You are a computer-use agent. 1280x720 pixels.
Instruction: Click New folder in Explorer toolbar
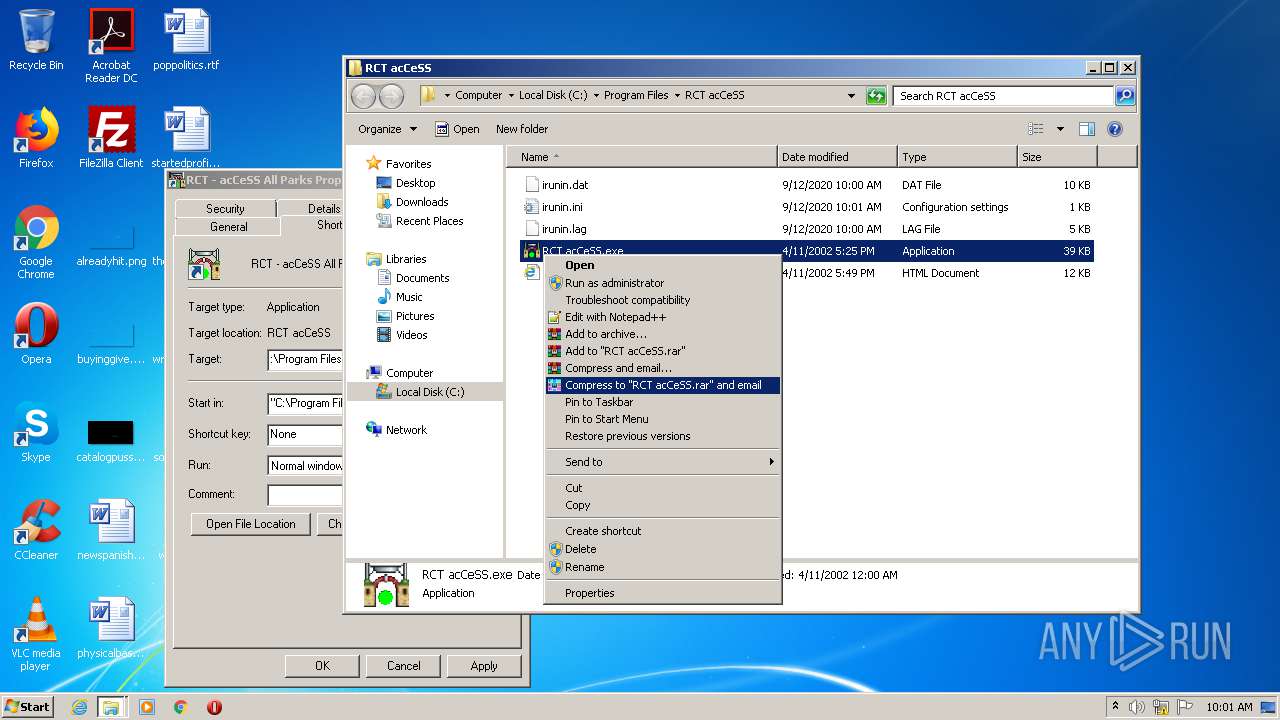point(522,129)
